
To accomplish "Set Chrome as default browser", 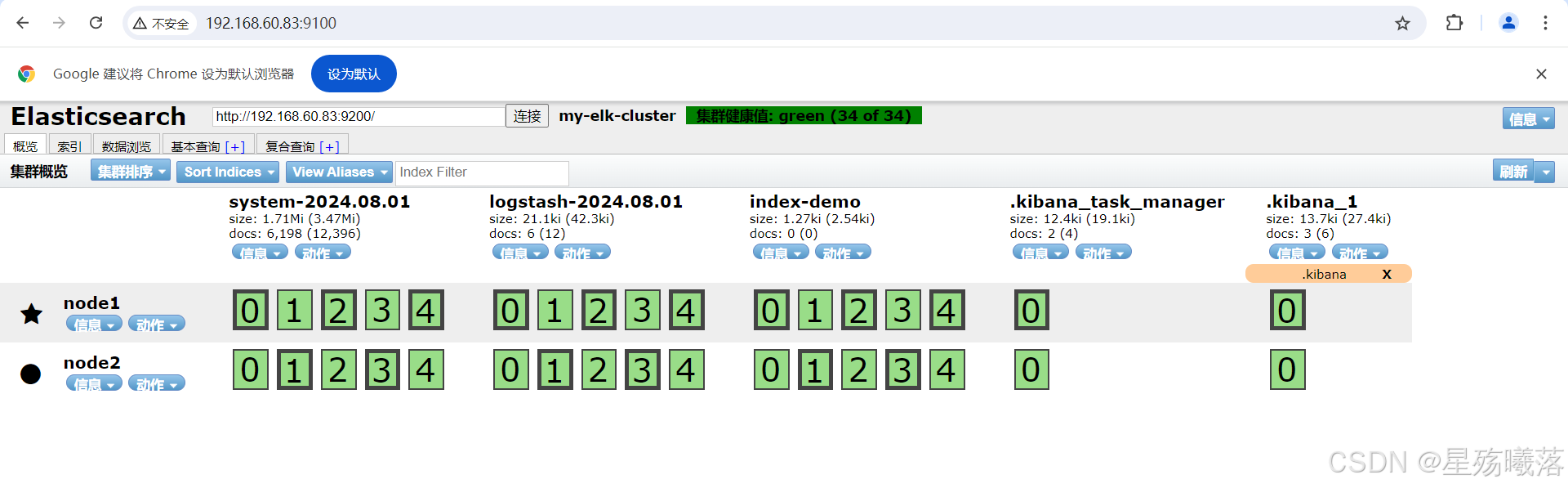I will point(354,74).
